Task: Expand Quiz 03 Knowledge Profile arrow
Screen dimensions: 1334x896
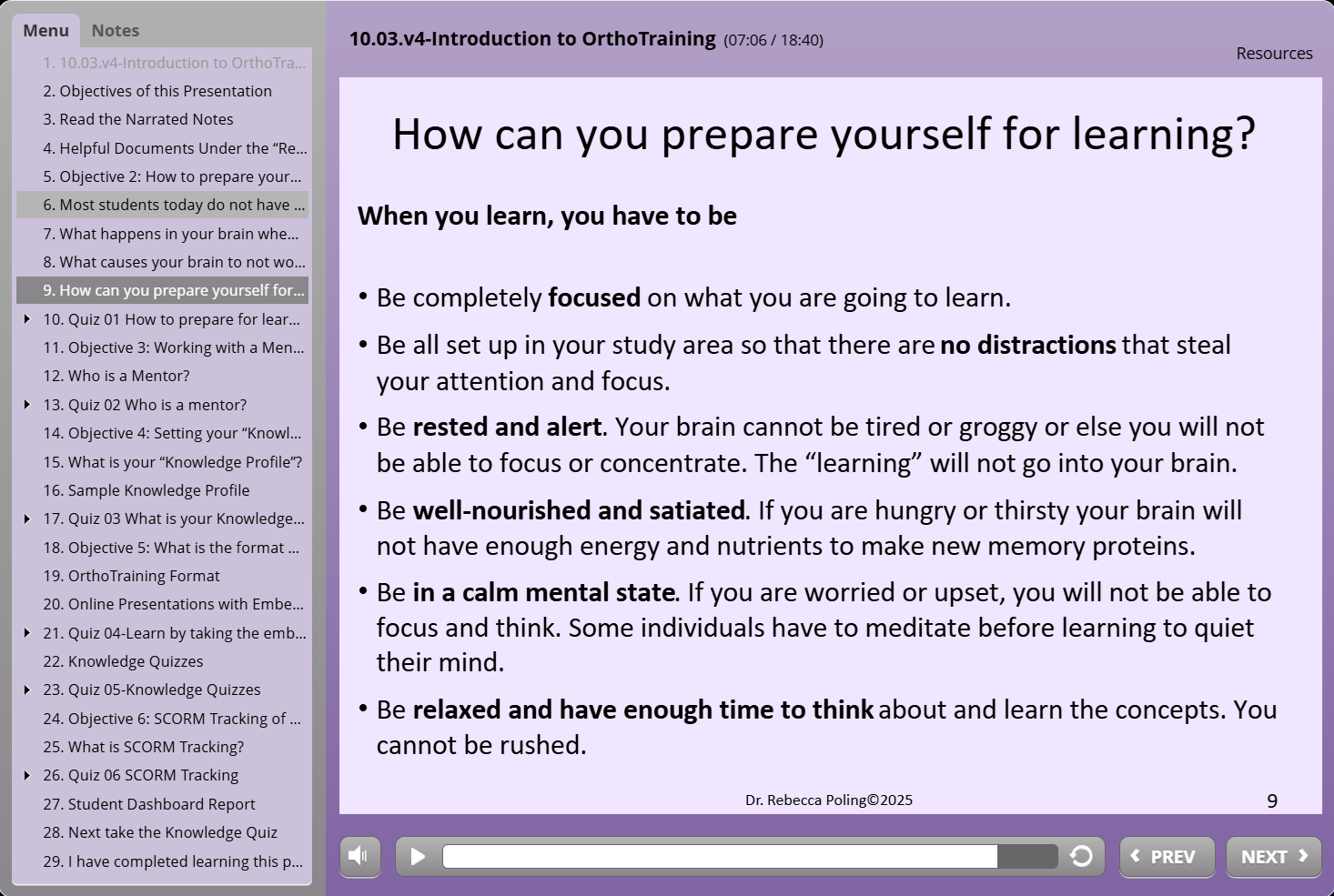Action: point(27,518)
